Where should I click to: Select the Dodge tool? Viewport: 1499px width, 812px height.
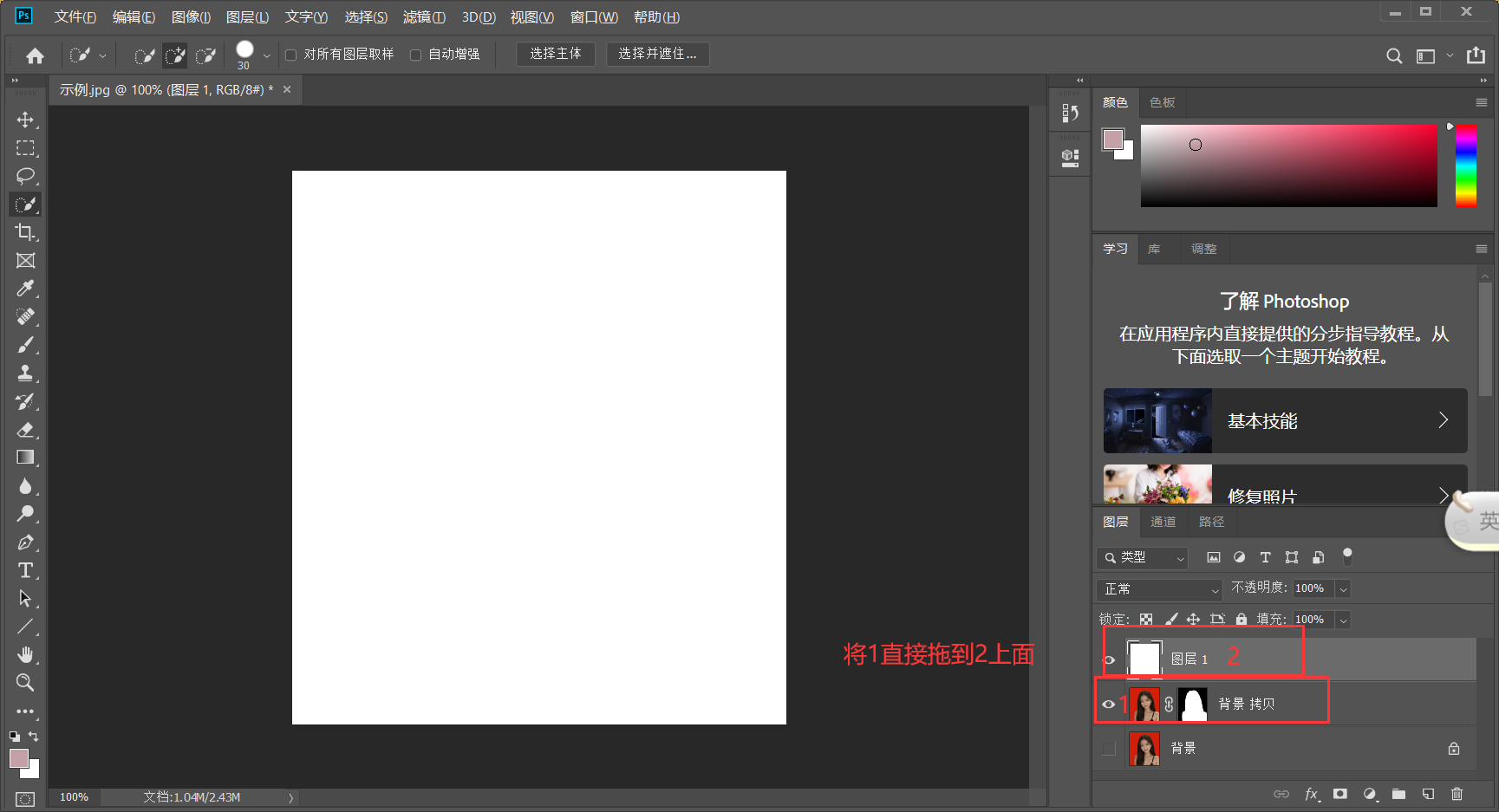coord(25,514)
